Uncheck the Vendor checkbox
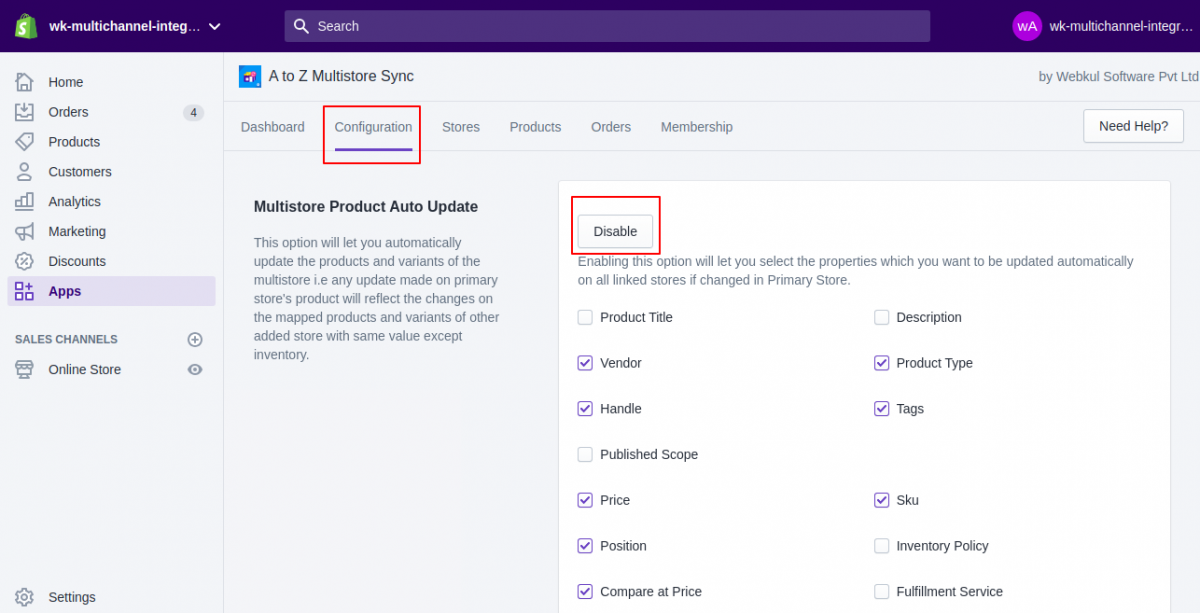 point(585,363)
